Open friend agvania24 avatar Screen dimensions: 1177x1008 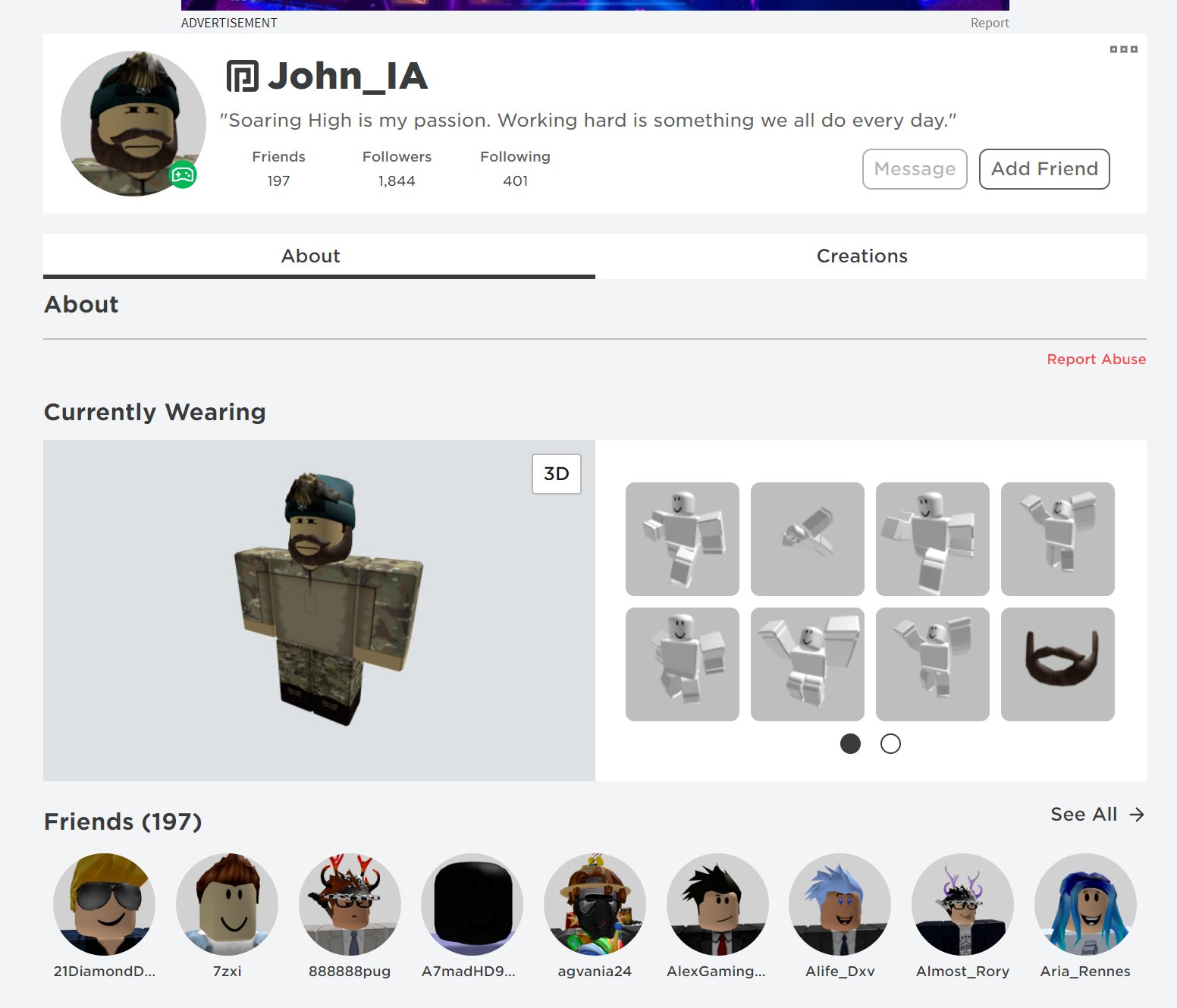[x=595, y=904]
